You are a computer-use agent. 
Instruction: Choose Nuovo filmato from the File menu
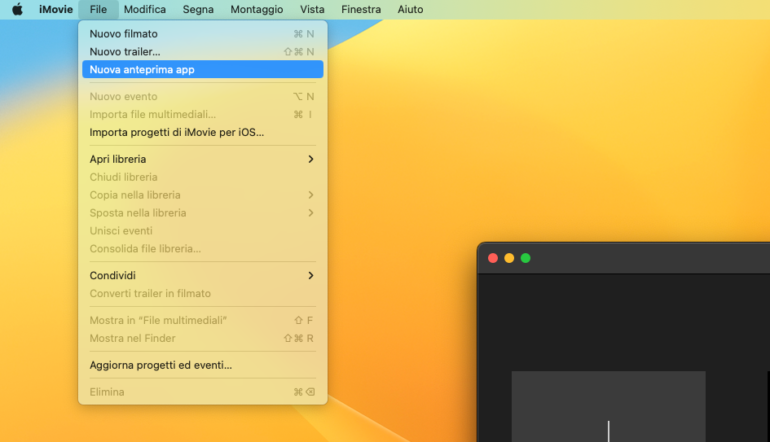tap(203, 34)
